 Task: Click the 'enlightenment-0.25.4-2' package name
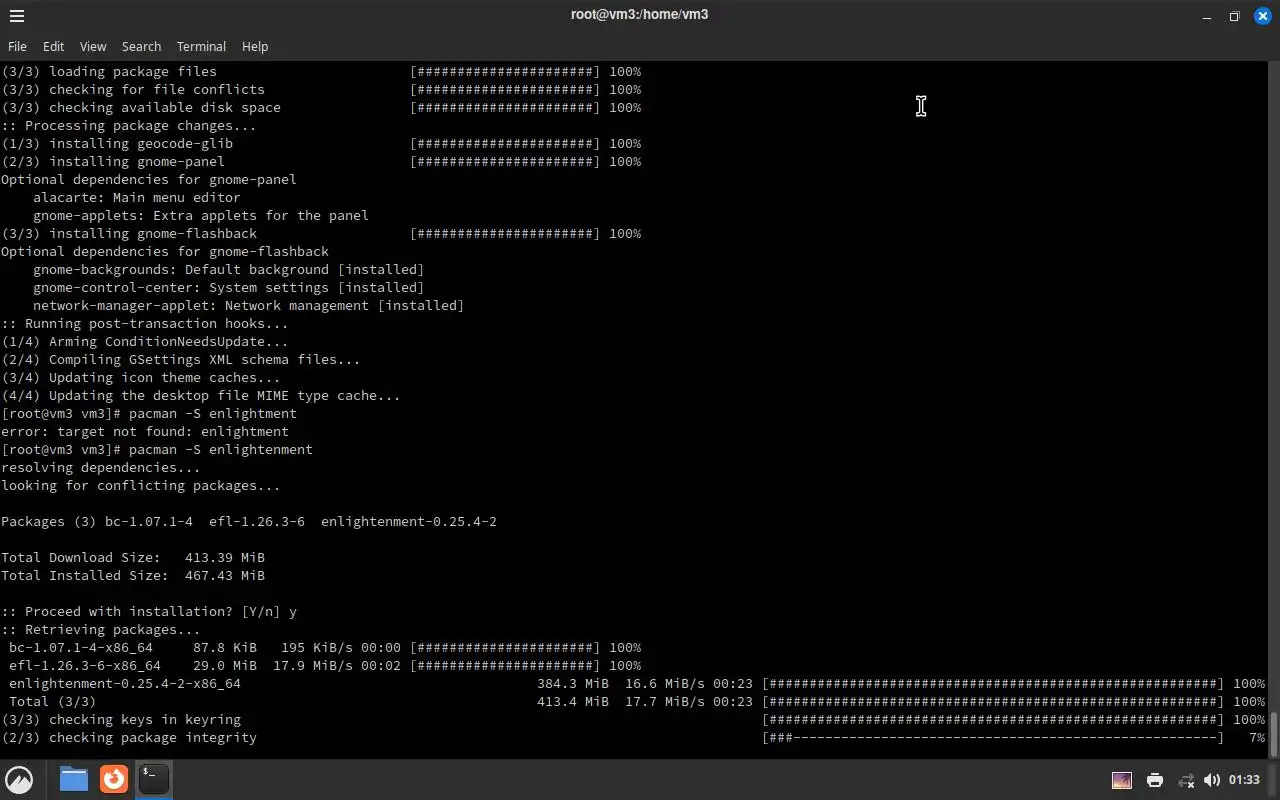tap(409, 522)
